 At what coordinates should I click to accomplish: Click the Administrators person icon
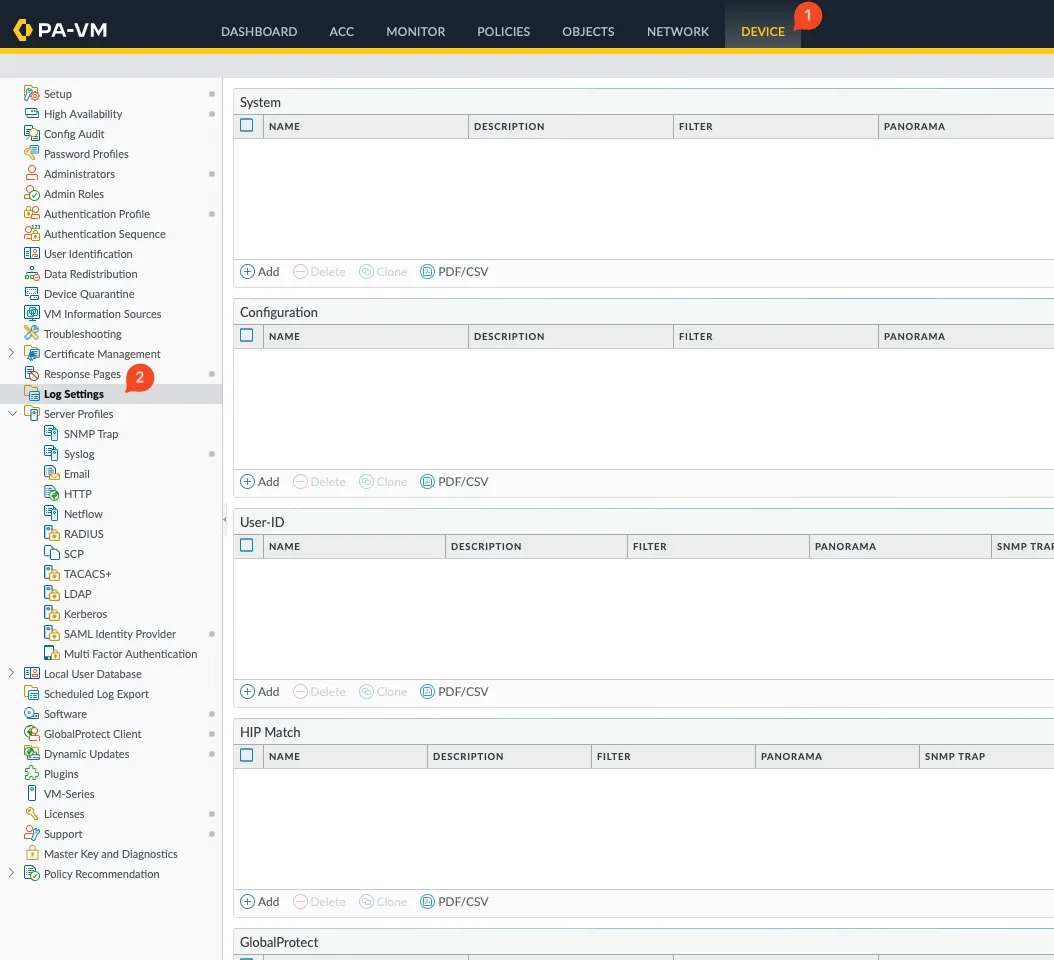click(32, 174)
